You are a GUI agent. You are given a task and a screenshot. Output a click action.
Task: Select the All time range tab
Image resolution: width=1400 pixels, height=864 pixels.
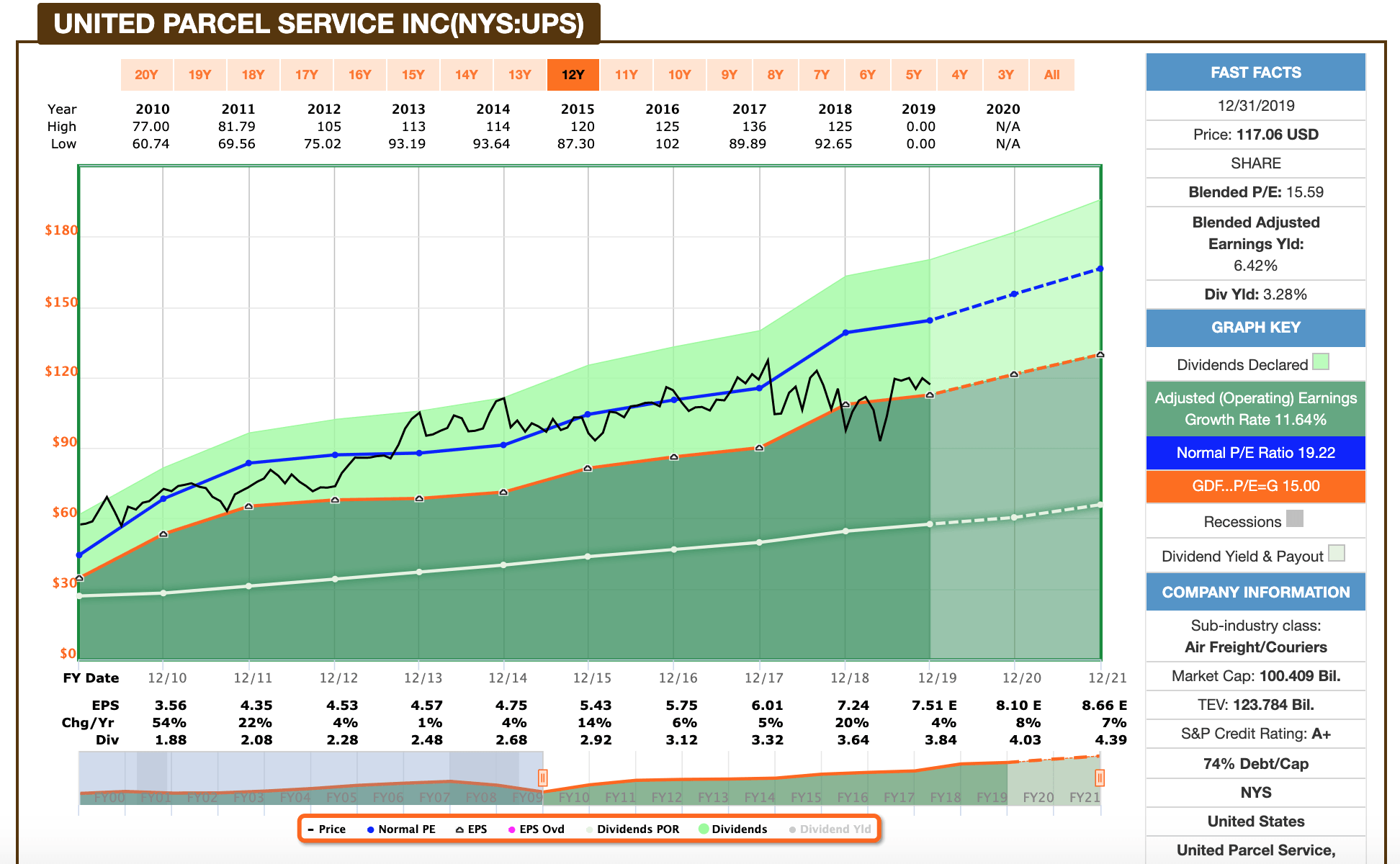pyautogui.click(x=1052, y=74)
